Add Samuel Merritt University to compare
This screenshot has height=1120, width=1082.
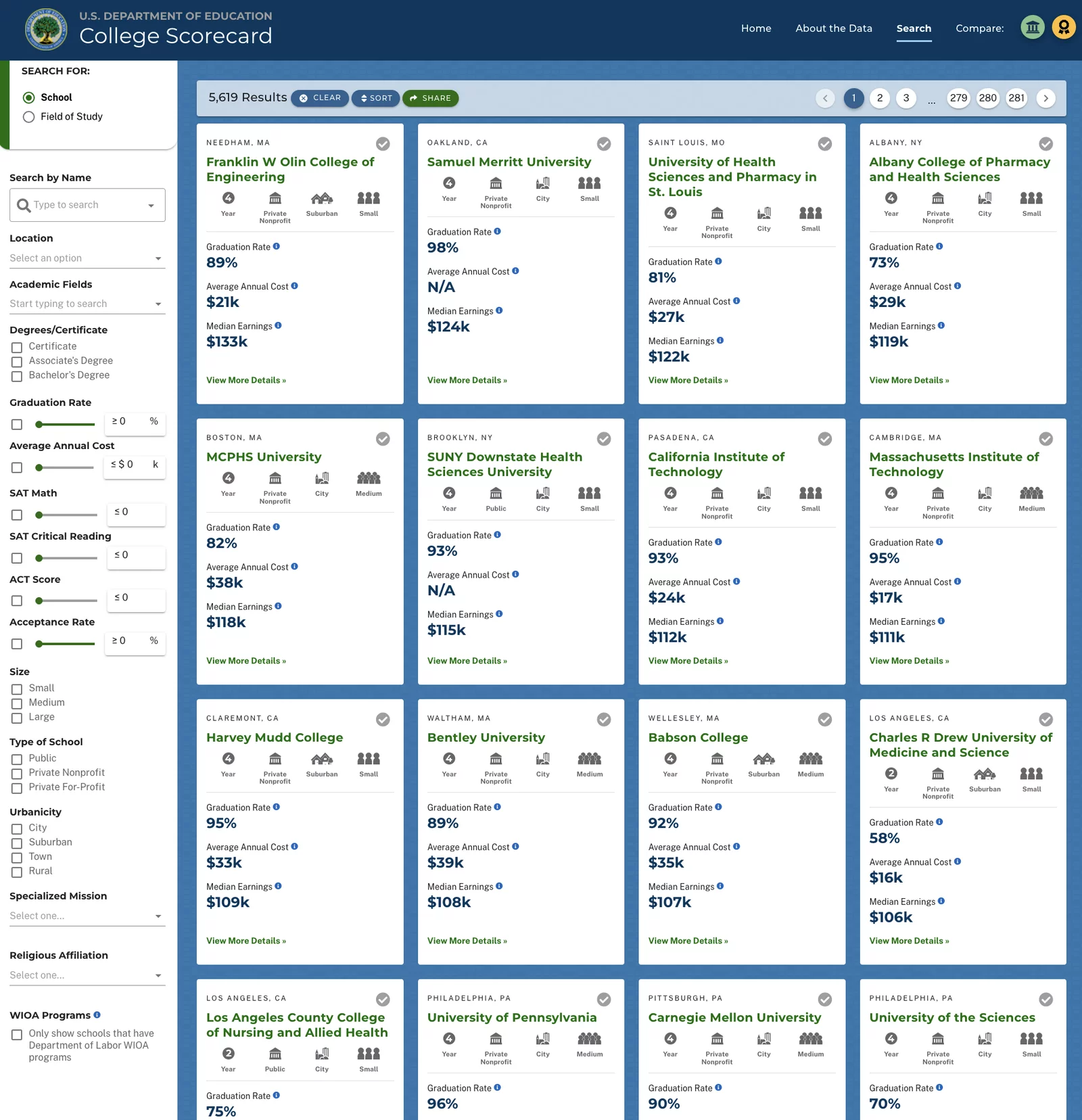click(x=604, y=144)
